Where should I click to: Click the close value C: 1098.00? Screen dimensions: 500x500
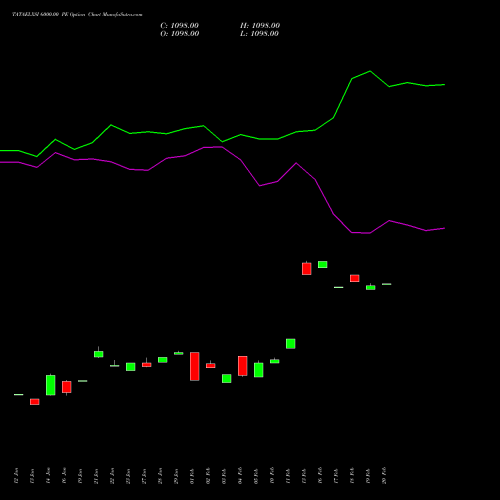point(179,26)
